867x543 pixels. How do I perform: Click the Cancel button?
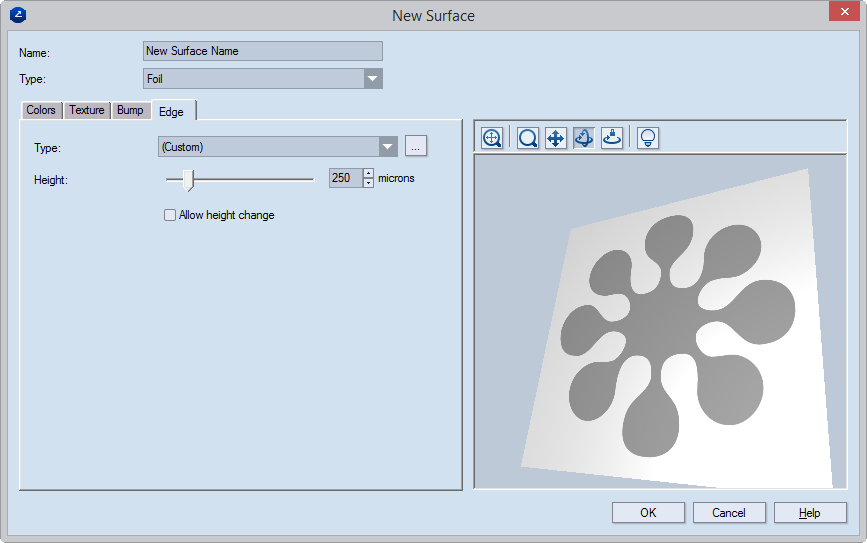pyautogui.click(x=729, y=513)
